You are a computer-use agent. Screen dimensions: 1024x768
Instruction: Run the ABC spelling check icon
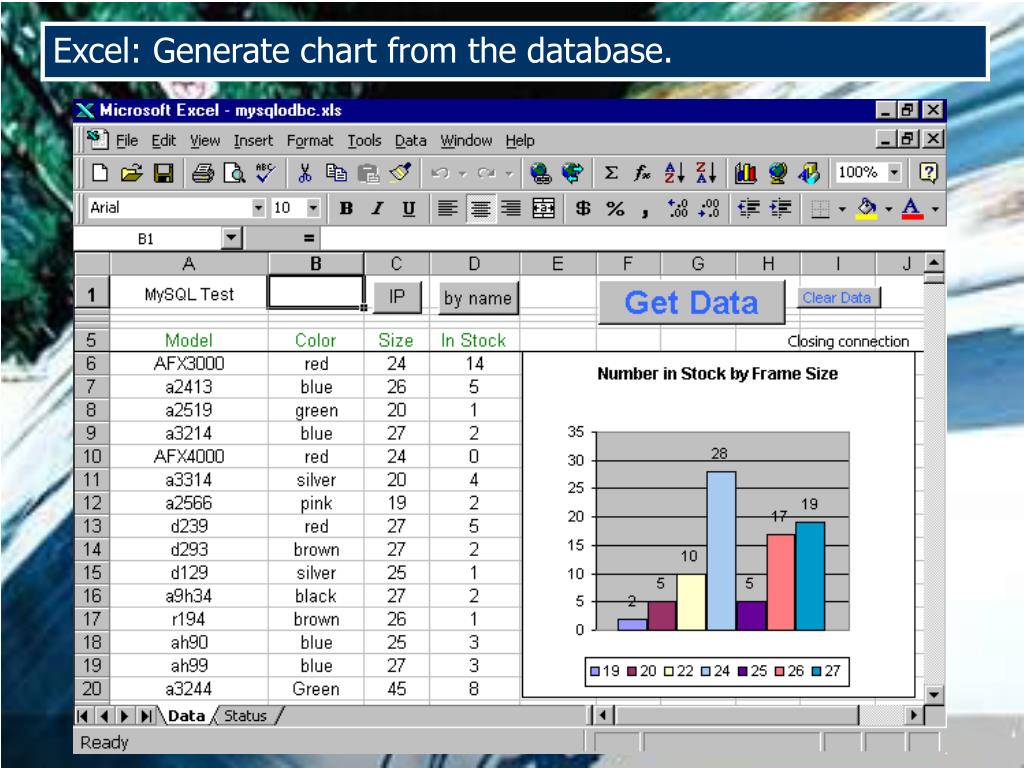coord(265,173)
